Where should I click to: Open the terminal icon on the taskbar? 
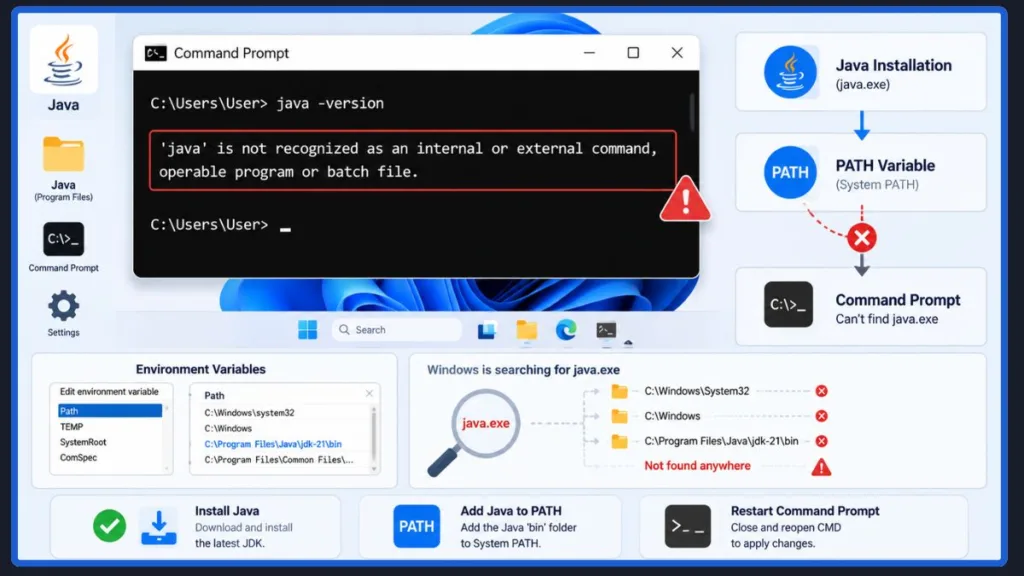click(606, 330)
